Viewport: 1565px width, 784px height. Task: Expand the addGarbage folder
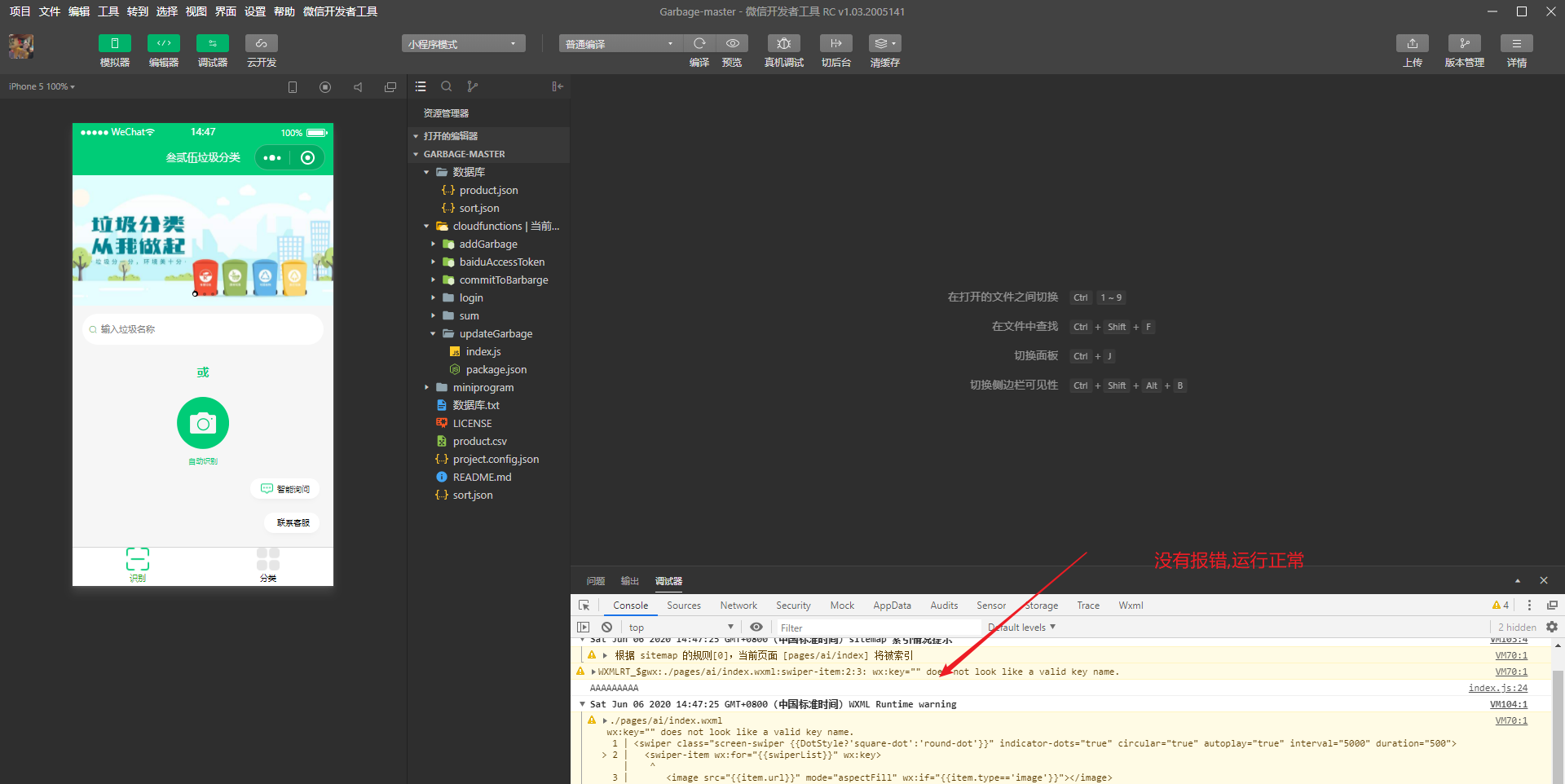(x=433, y=244)
